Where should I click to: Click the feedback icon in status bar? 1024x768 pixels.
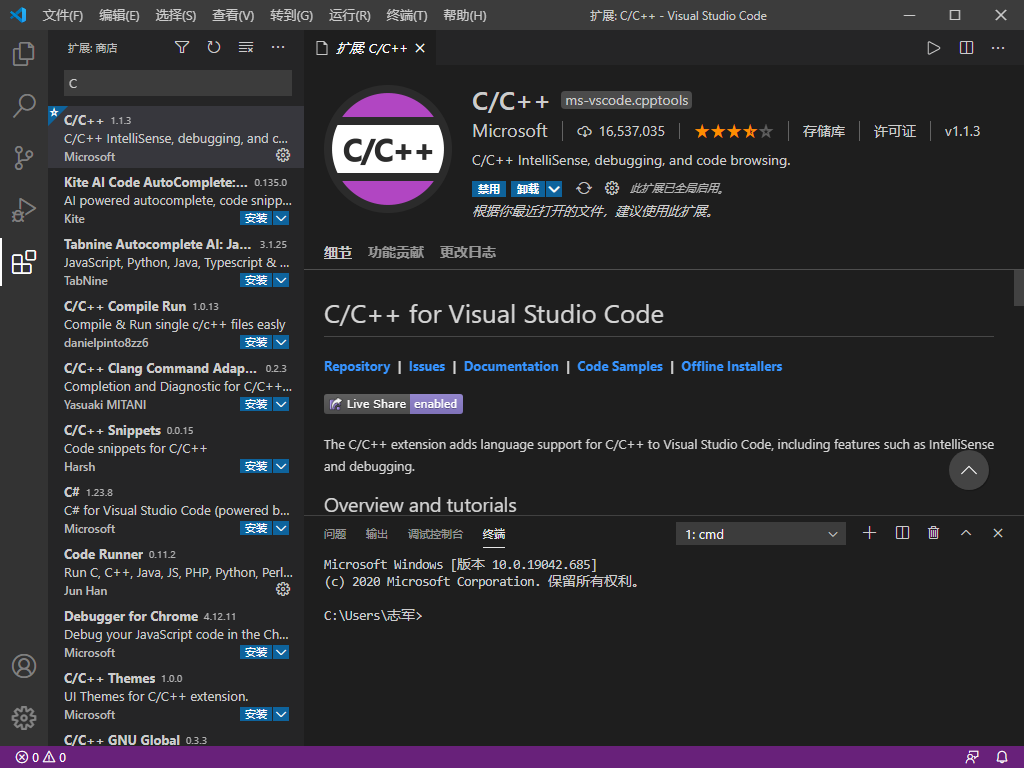972,758
